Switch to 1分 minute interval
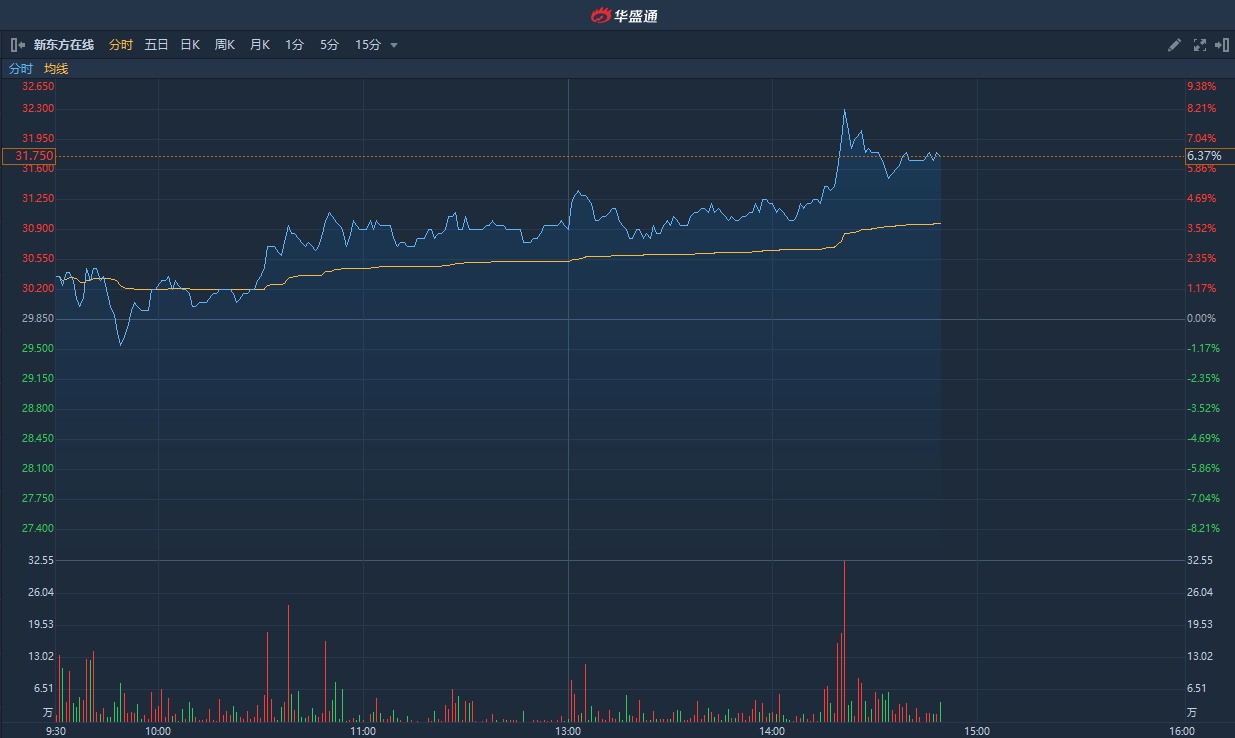Image resolution: width=1235 pixels, height=738 pixels. tap(294, 45)
